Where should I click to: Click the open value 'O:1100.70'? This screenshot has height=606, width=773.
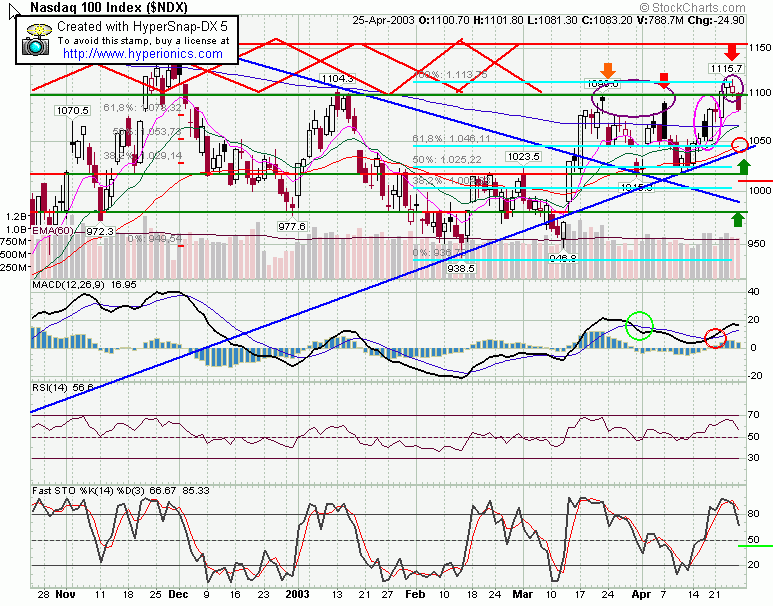[x=444, y=20]
